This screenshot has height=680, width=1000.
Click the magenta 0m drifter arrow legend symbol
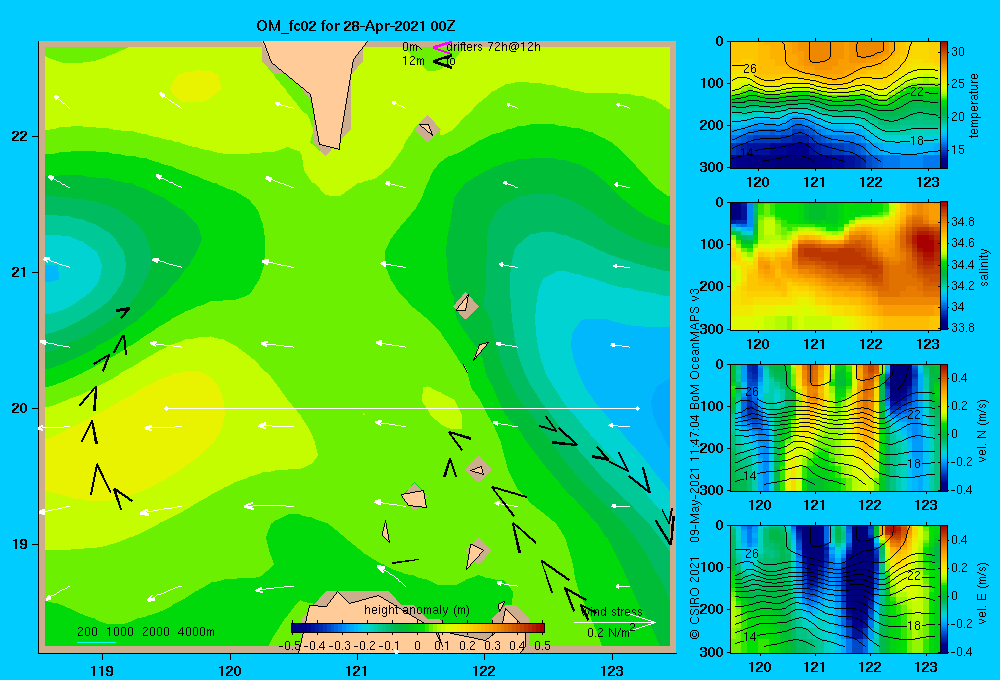[x=442, y=47]
